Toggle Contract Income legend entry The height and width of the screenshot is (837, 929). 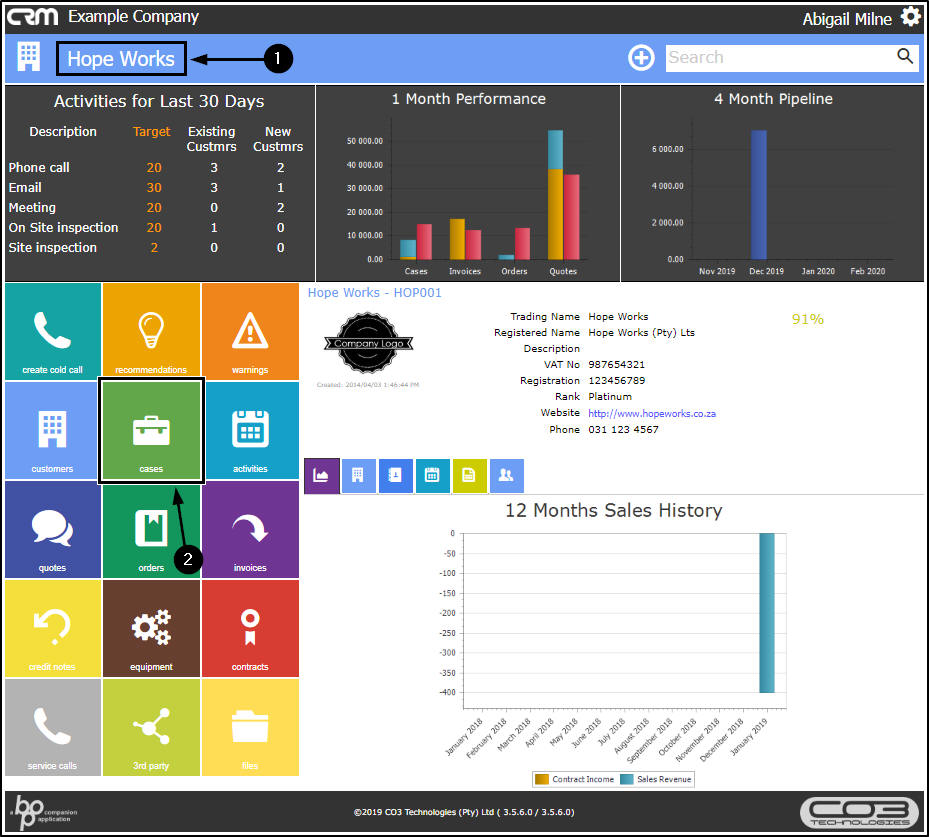coord(575,779)
